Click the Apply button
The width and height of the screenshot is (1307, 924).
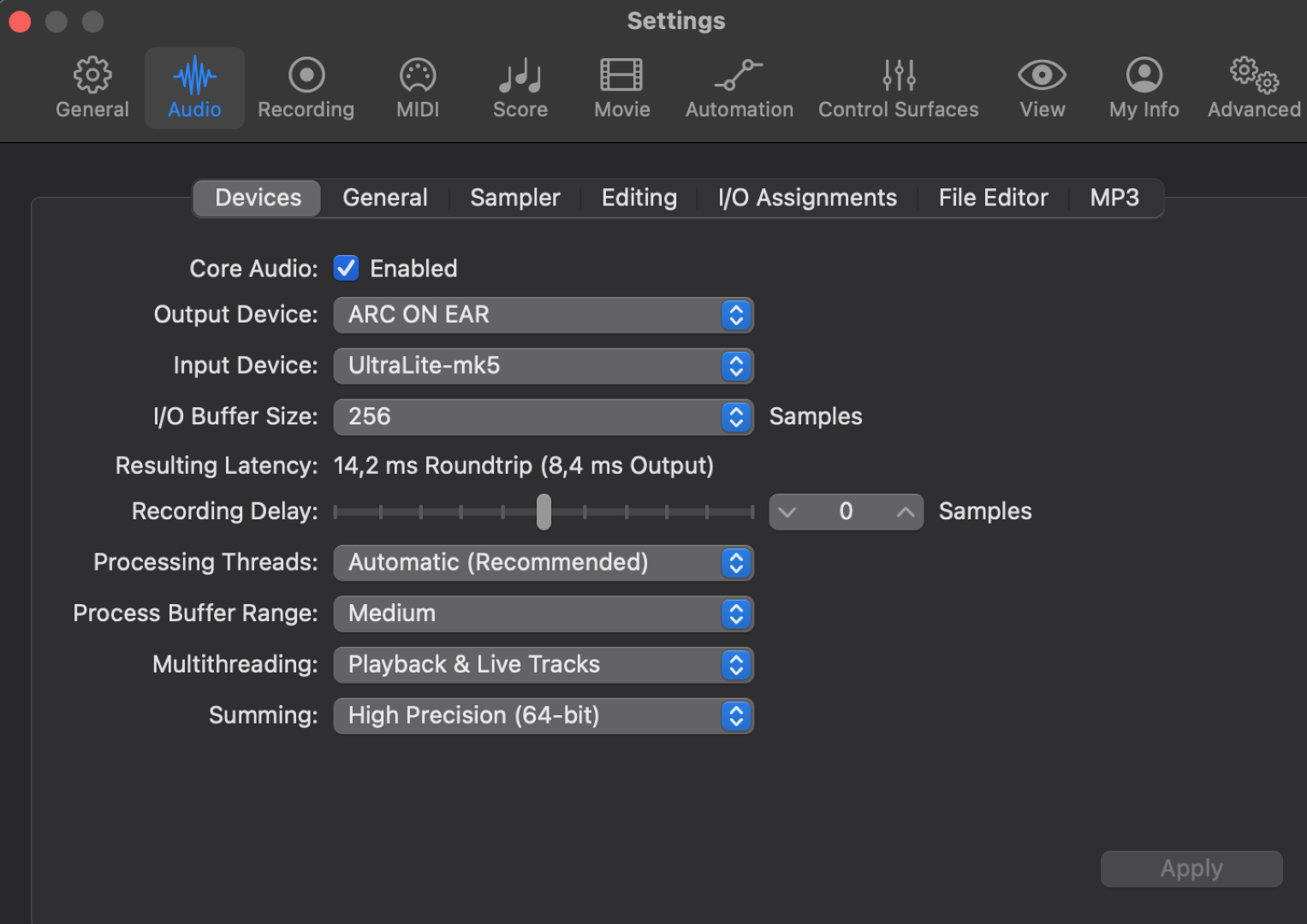pyautogui.click(x=1191, y=869)
